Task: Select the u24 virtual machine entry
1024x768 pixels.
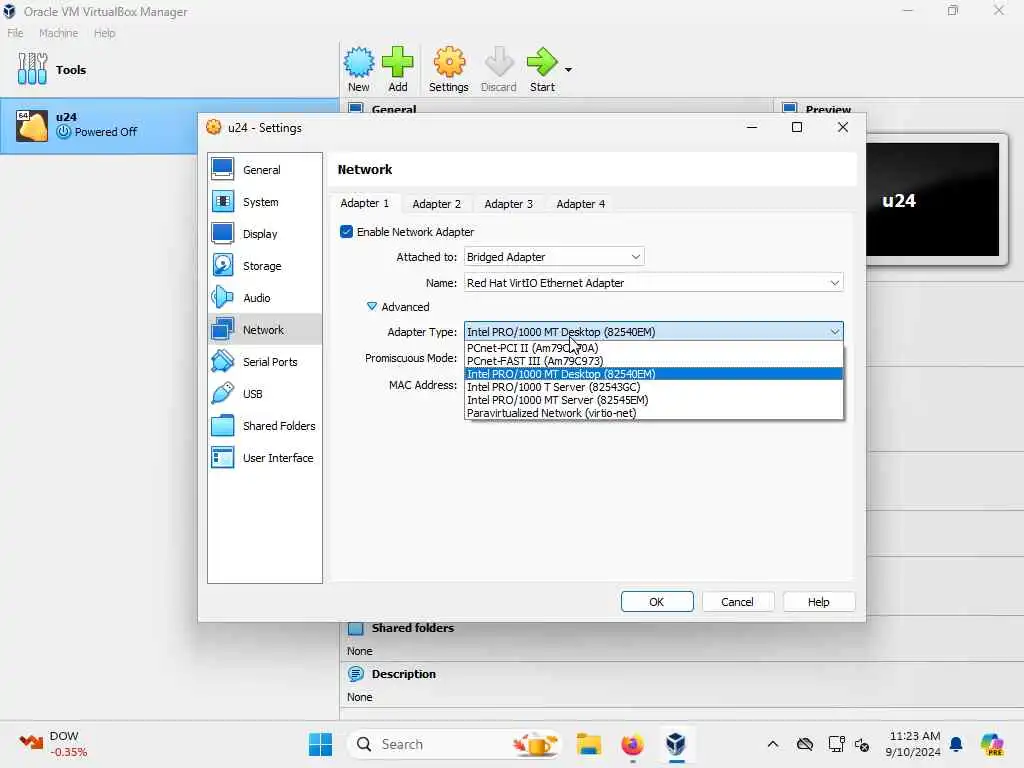Action: pyautogui.click(x=169, y=125)
